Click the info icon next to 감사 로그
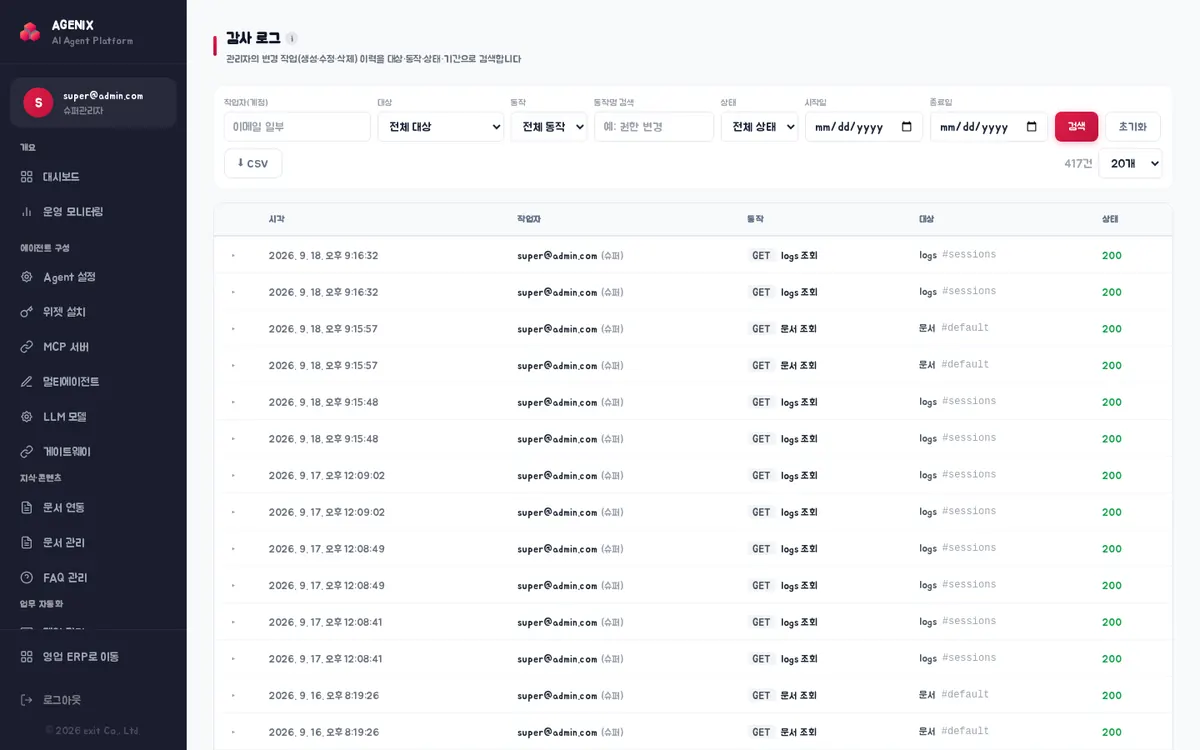Image resolution: width=1200 pixels, height=750 pixels. 291,38
